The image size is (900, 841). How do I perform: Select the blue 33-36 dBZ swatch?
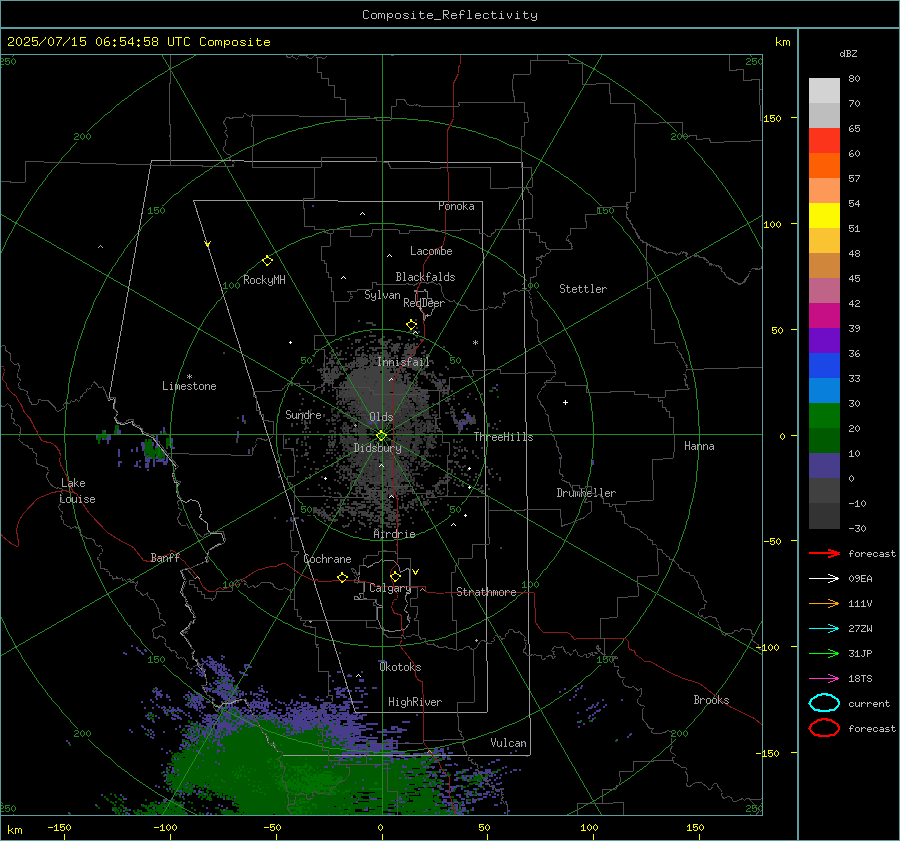(824, 366)
